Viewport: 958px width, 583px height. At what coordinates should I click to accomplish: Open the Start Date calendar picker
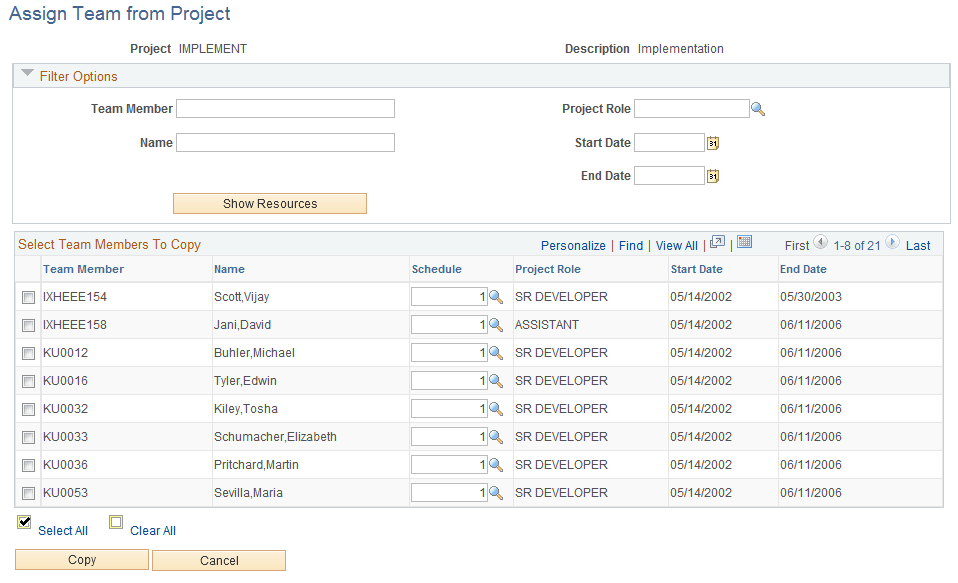tap(714, 142)
